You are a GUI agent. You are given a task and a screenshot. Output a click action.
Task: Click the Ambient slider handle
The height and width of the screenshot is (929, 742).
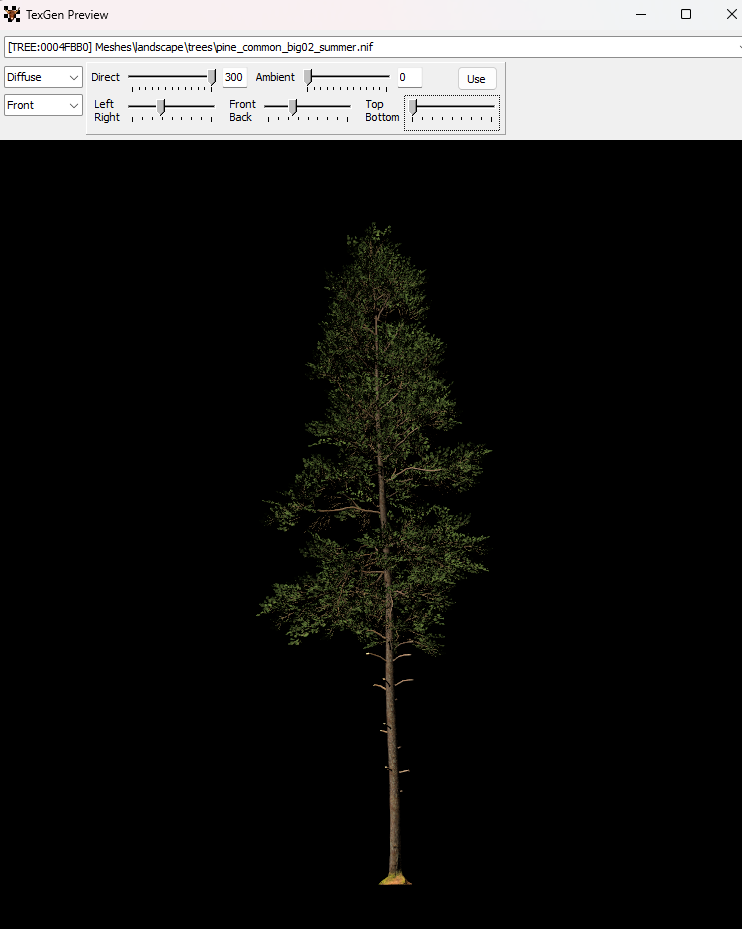click(309, 77)
